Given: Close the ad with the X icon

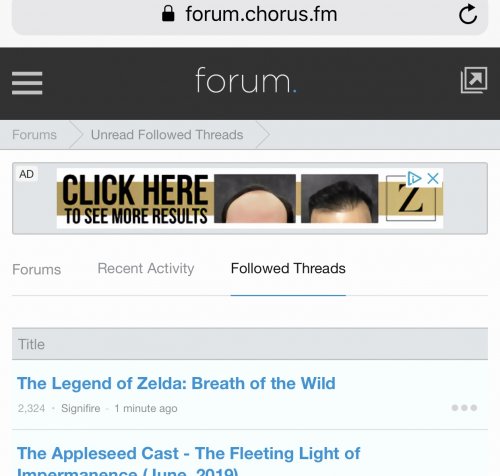Looking at the screenshot, I should 433,179.
